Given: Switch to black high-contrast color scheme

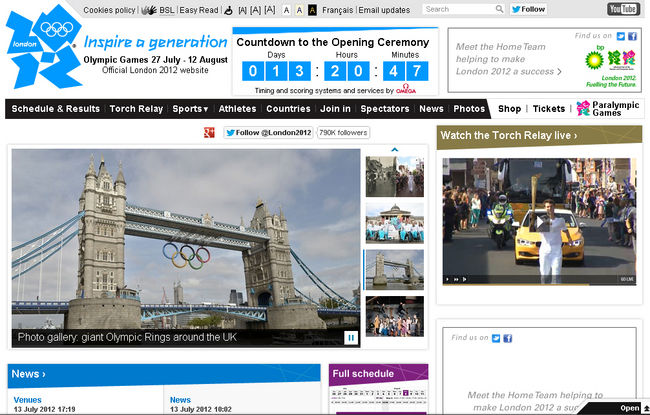Looking at the screenshot, I should [313, 10].
